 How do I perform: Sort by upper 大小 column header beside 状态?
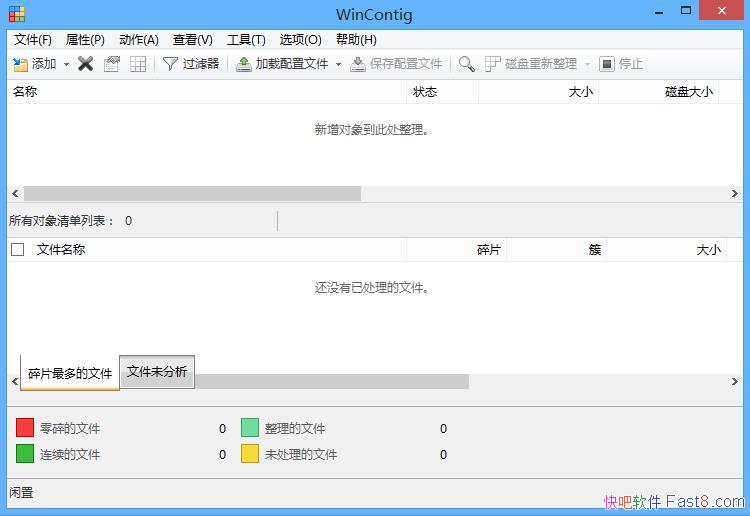pos(539,92)
